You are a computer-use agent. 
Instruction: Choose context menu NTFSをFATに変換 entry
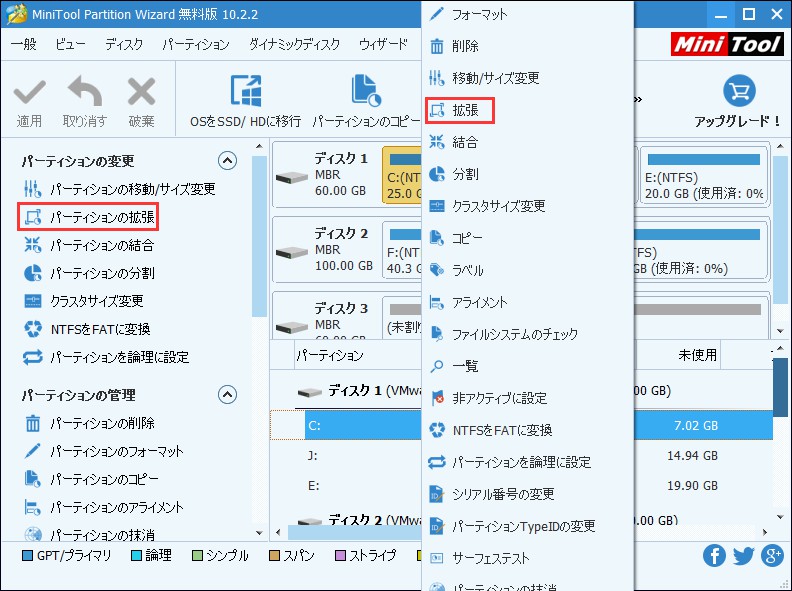click(x=528, y=430)
